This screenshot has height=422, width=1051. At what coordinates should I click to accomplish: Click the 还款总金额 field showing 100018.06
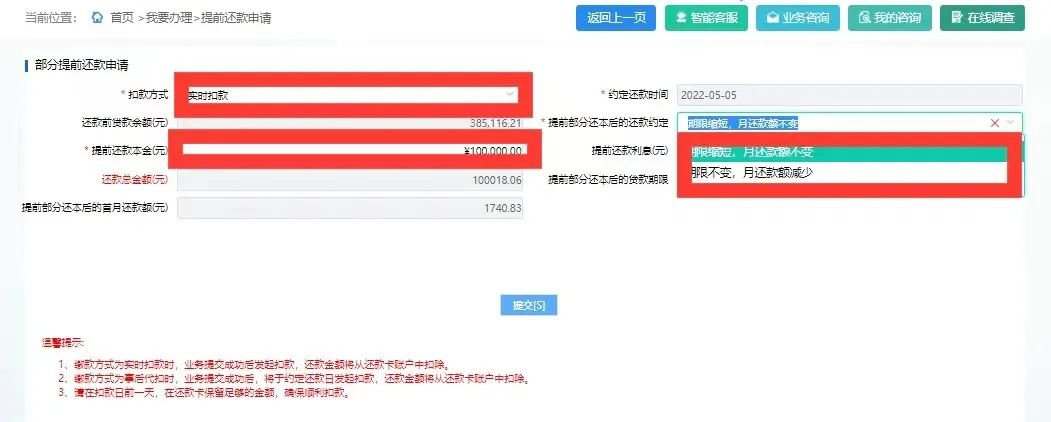350,180
